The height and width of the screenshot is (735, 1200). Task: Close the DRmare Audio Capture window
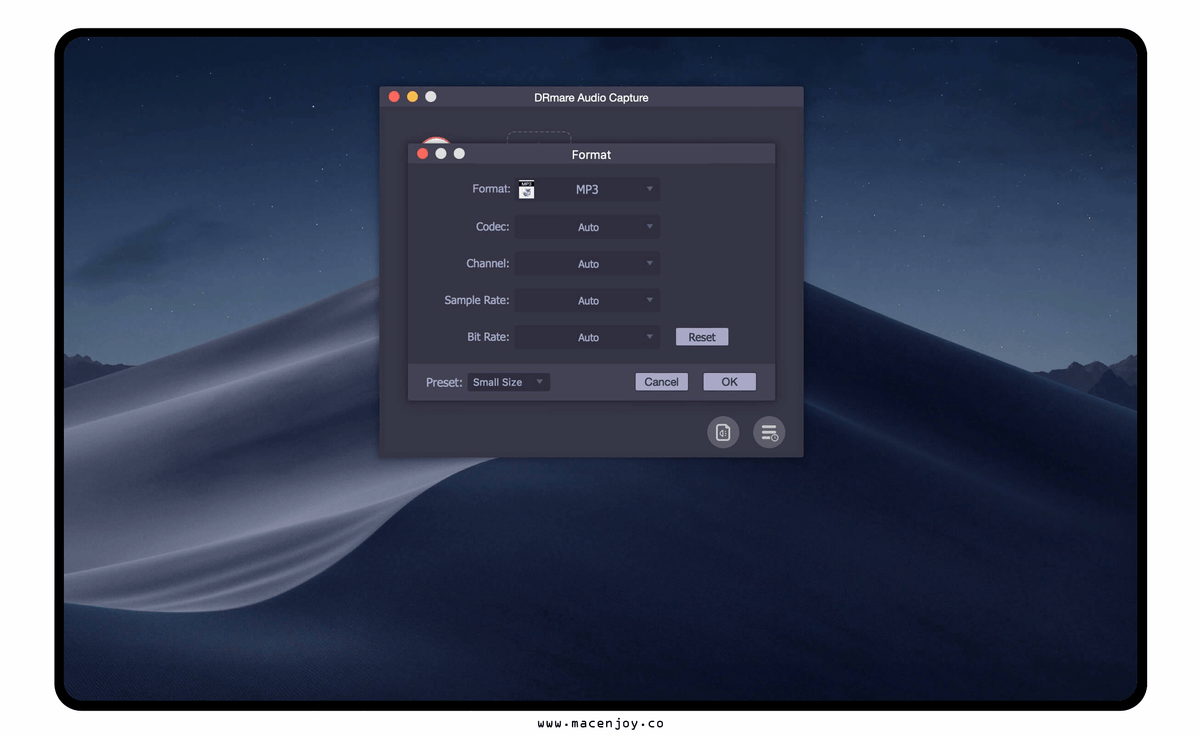(x=394, y=97)
